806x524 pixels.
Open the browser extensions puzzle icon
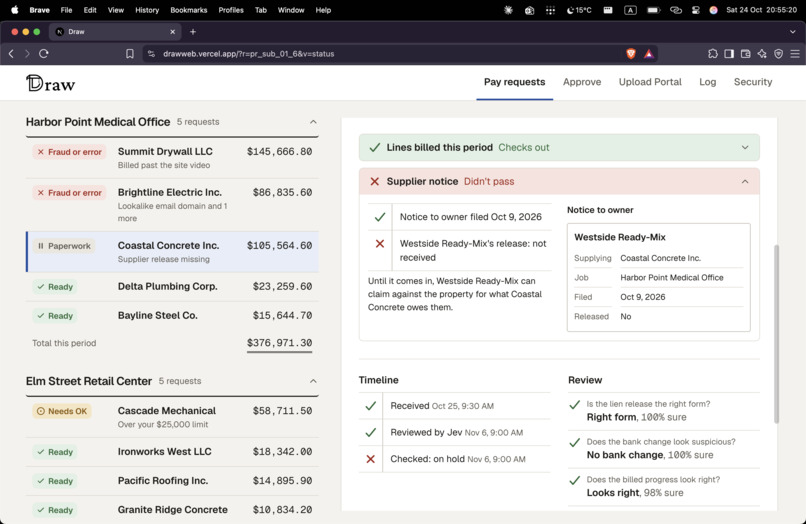point(712,53)
